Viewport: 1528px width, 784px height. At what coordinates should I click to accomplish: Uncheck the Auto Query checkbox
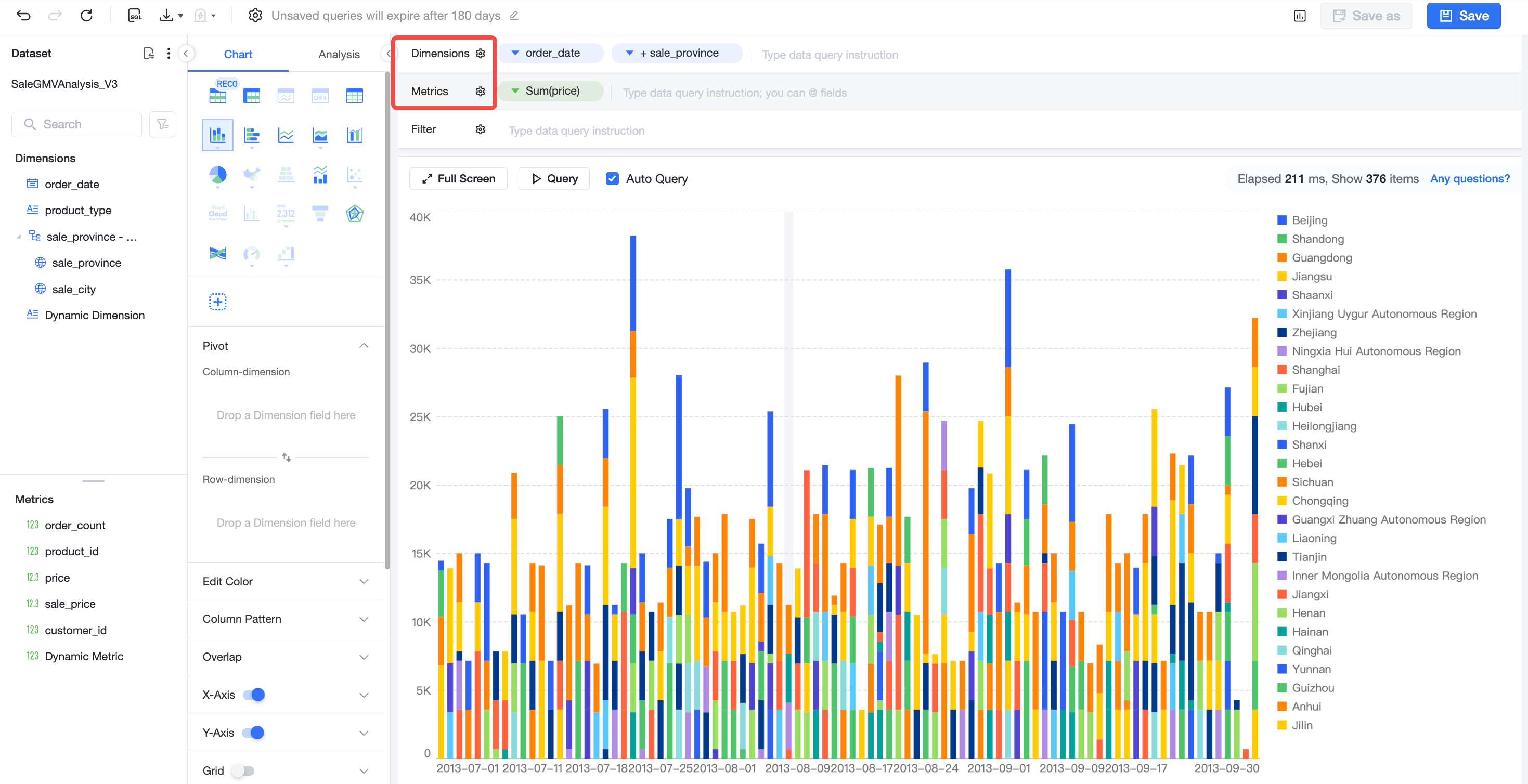point(612,178)
